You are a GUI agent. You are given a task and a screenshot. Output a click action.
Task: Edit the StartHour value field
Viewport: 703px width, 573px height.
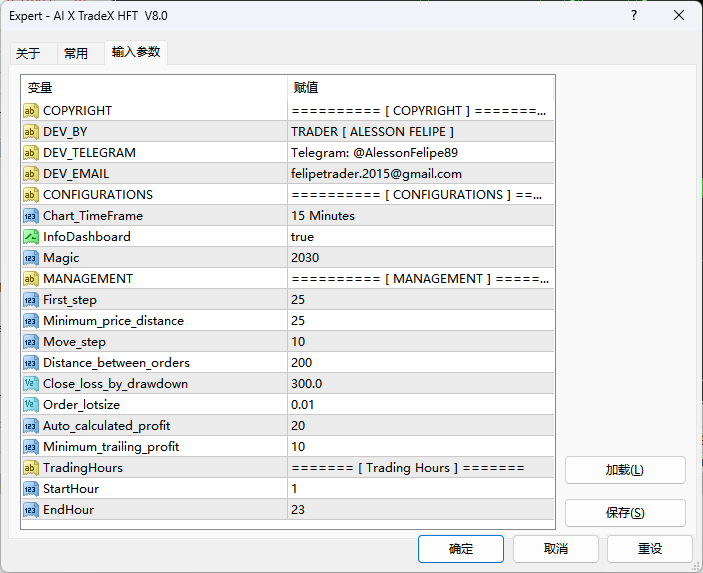coord(420,489)
